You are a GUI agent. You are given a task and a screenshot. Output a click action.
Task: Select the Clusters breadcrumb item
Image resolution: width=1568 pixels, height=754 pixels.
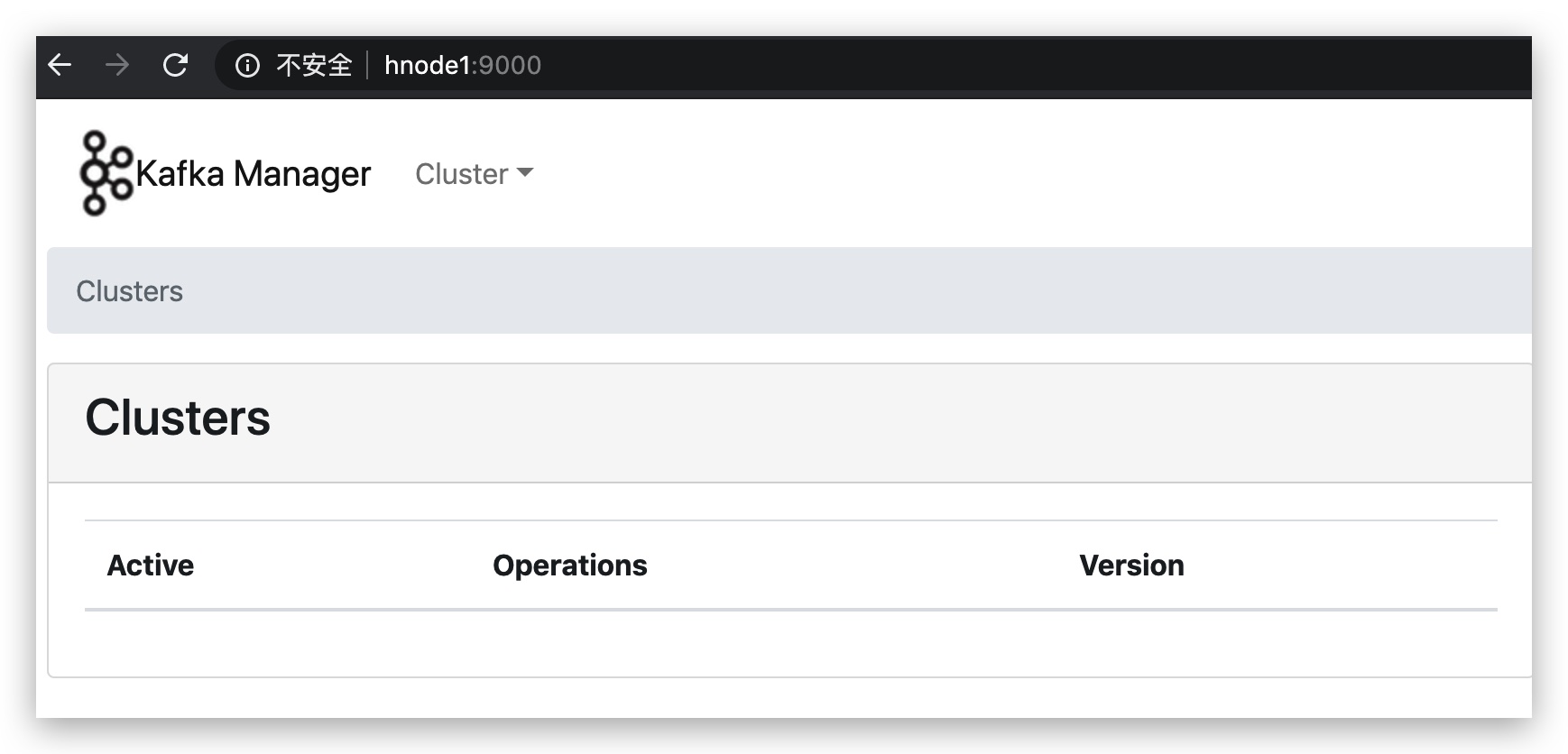click(x=129, y=291)
